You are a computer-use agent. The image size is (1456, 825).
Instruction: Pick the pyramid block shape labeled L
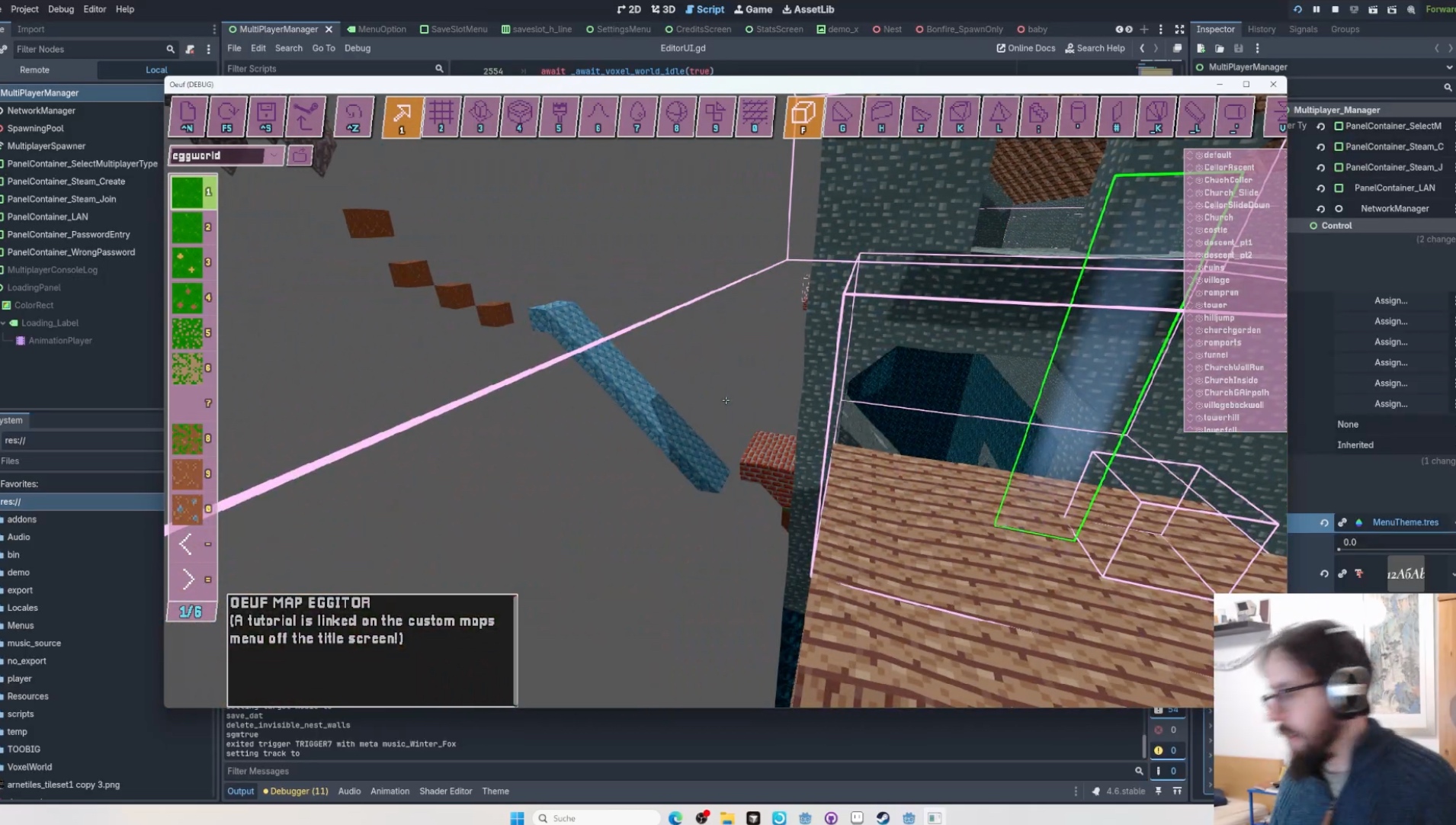pyautogui.click(x=999, y=116)
